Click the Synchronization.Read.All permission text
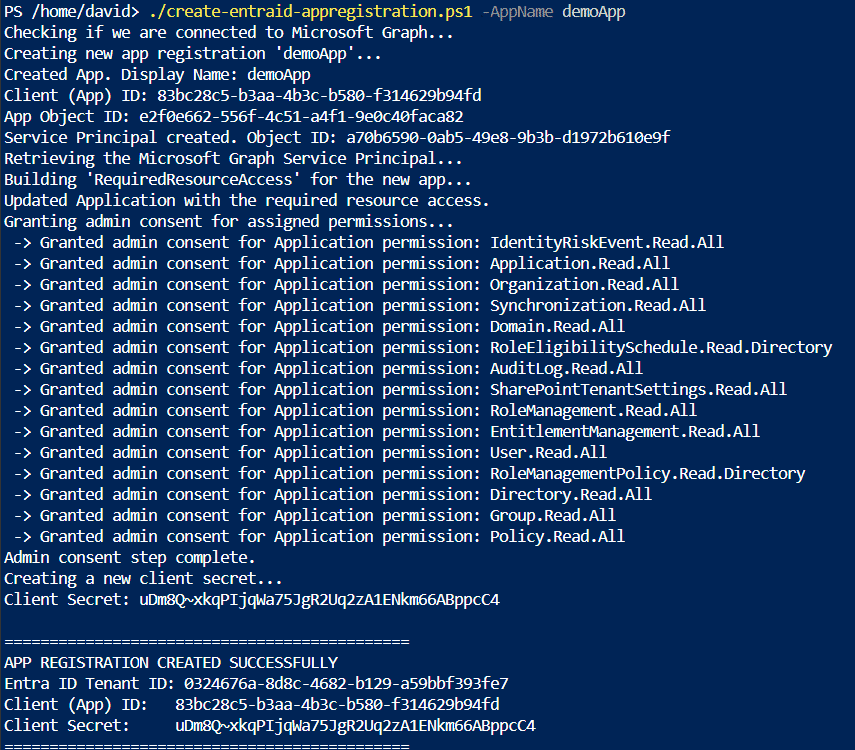The width and height of the screenshot is (855, 750). tap(597, 305)
